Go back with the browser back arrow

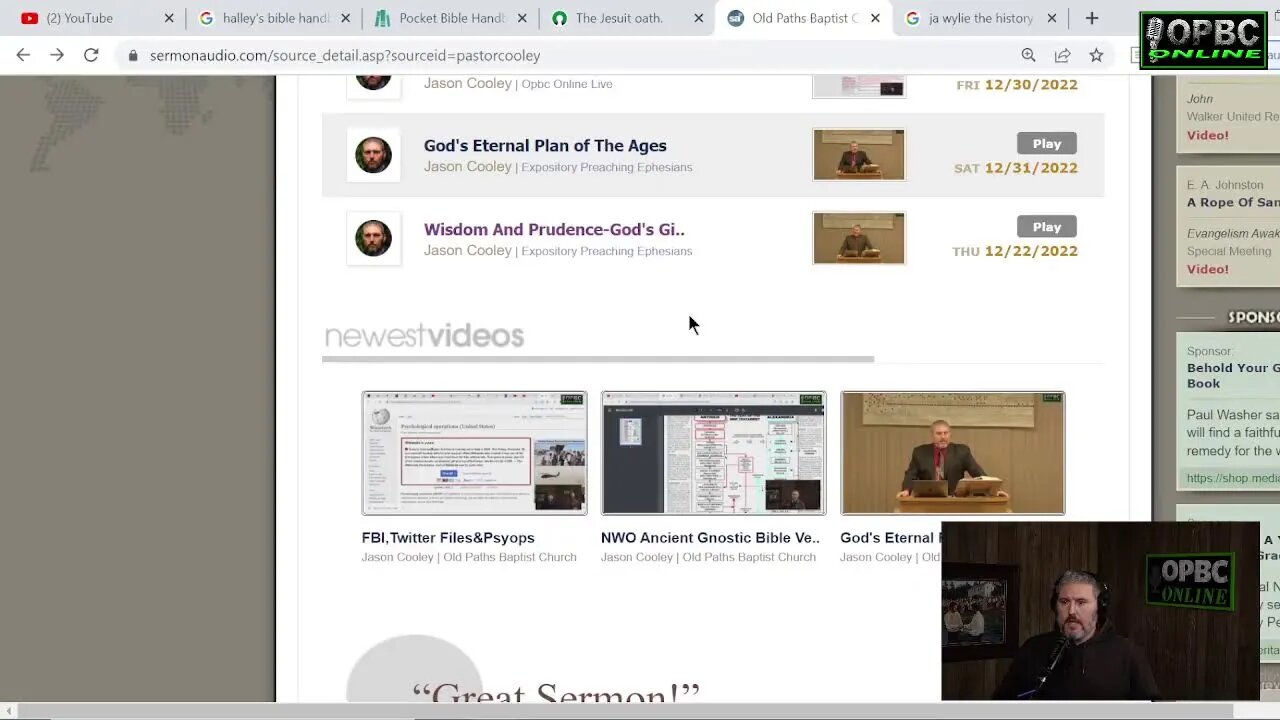[x=23, y=55]
